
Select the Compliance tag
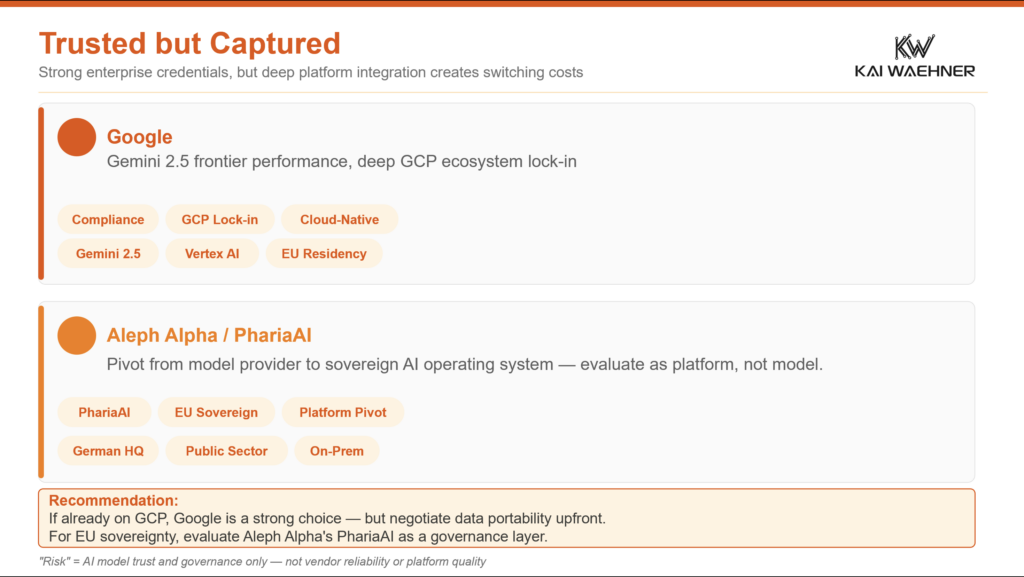108,220
